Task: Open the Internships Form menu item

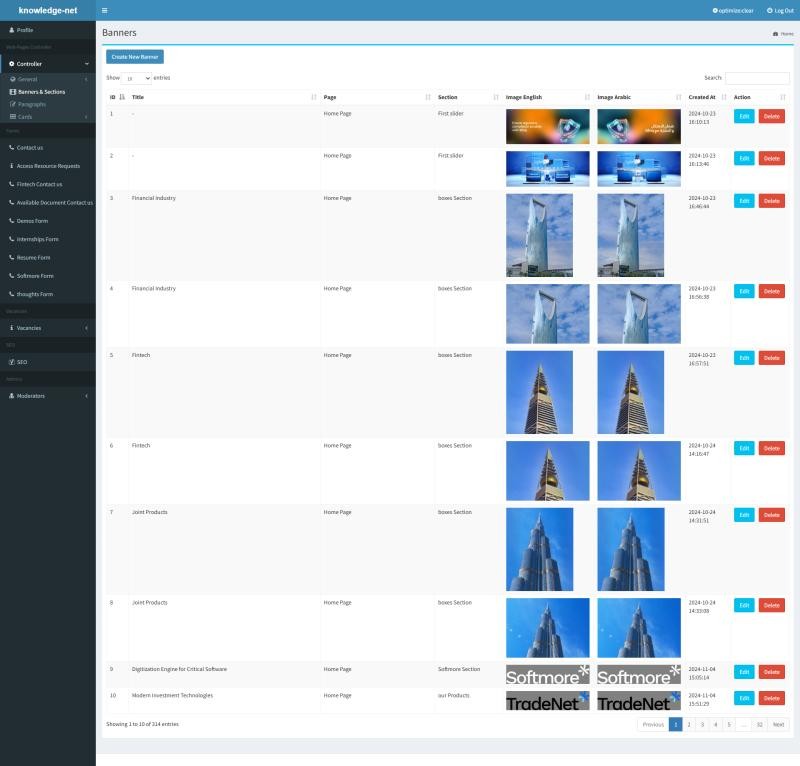Action: [37, 239]
